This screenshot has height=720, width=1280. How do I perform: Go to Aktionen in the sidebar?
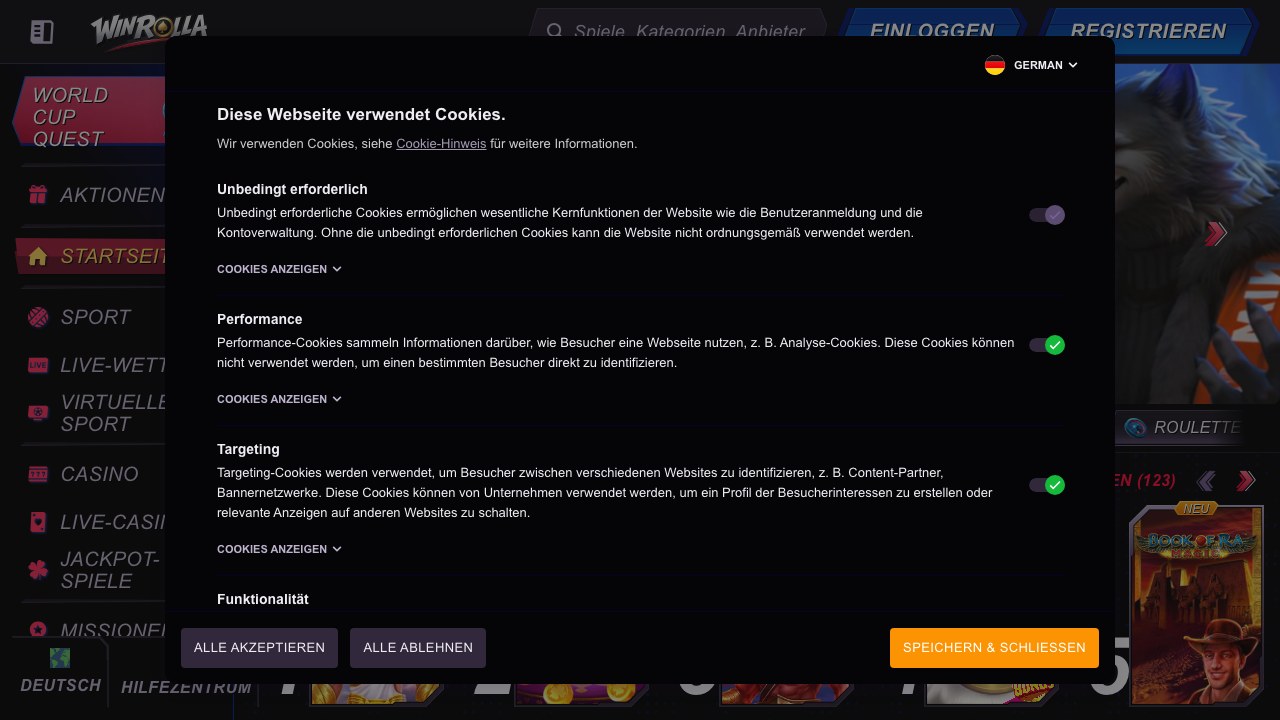coord(112,195)
